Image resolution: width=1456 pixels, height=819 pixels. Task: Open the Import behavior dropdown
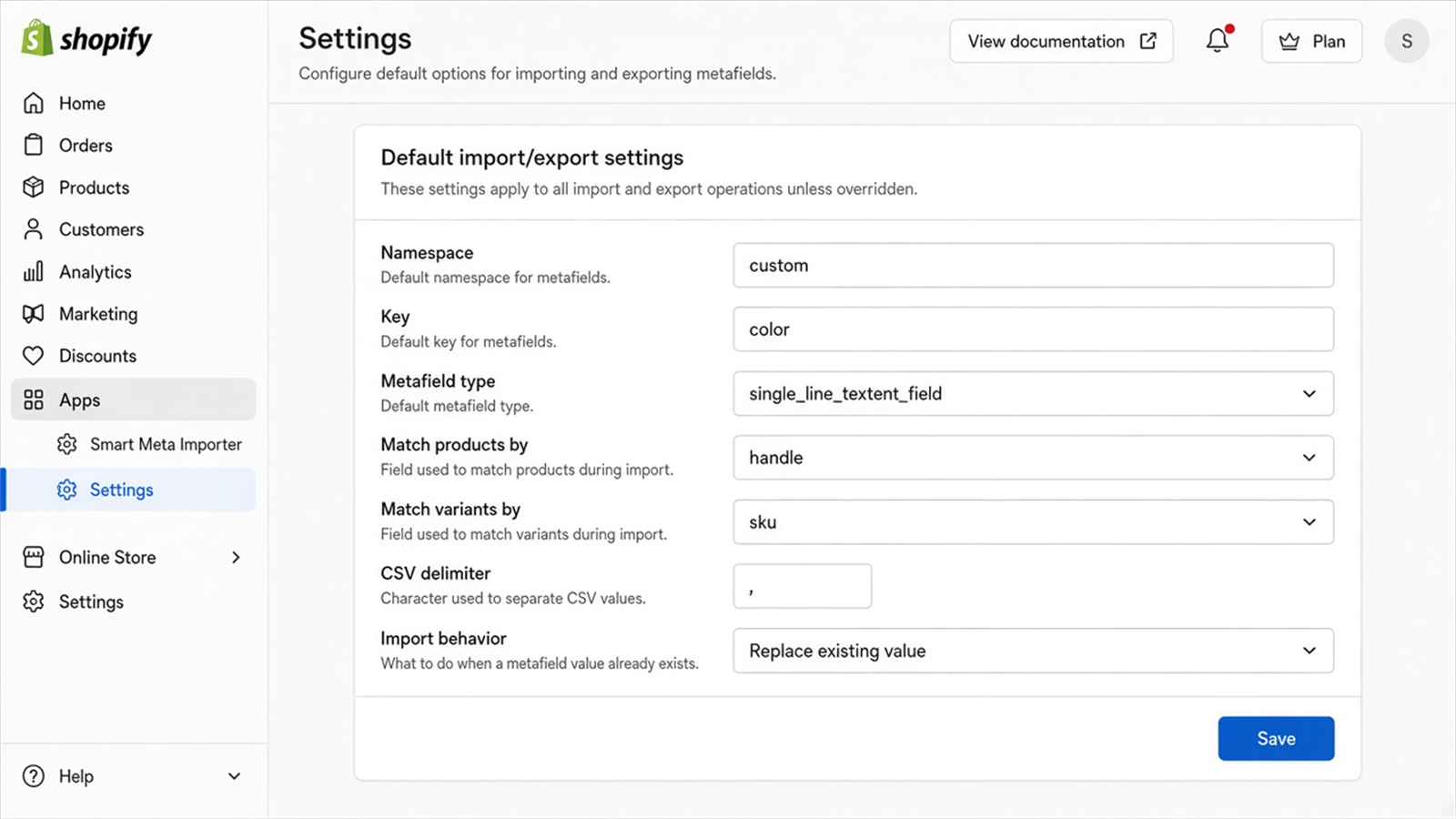(x=1034, y=651)
